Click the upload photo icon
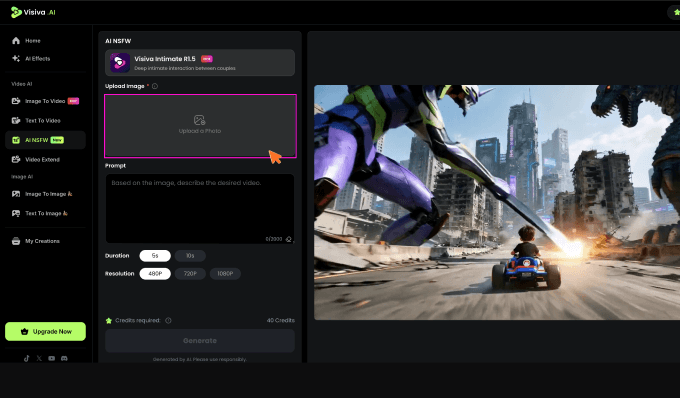Viewport: 680px width, 398px height. click(x=199, y=120)
